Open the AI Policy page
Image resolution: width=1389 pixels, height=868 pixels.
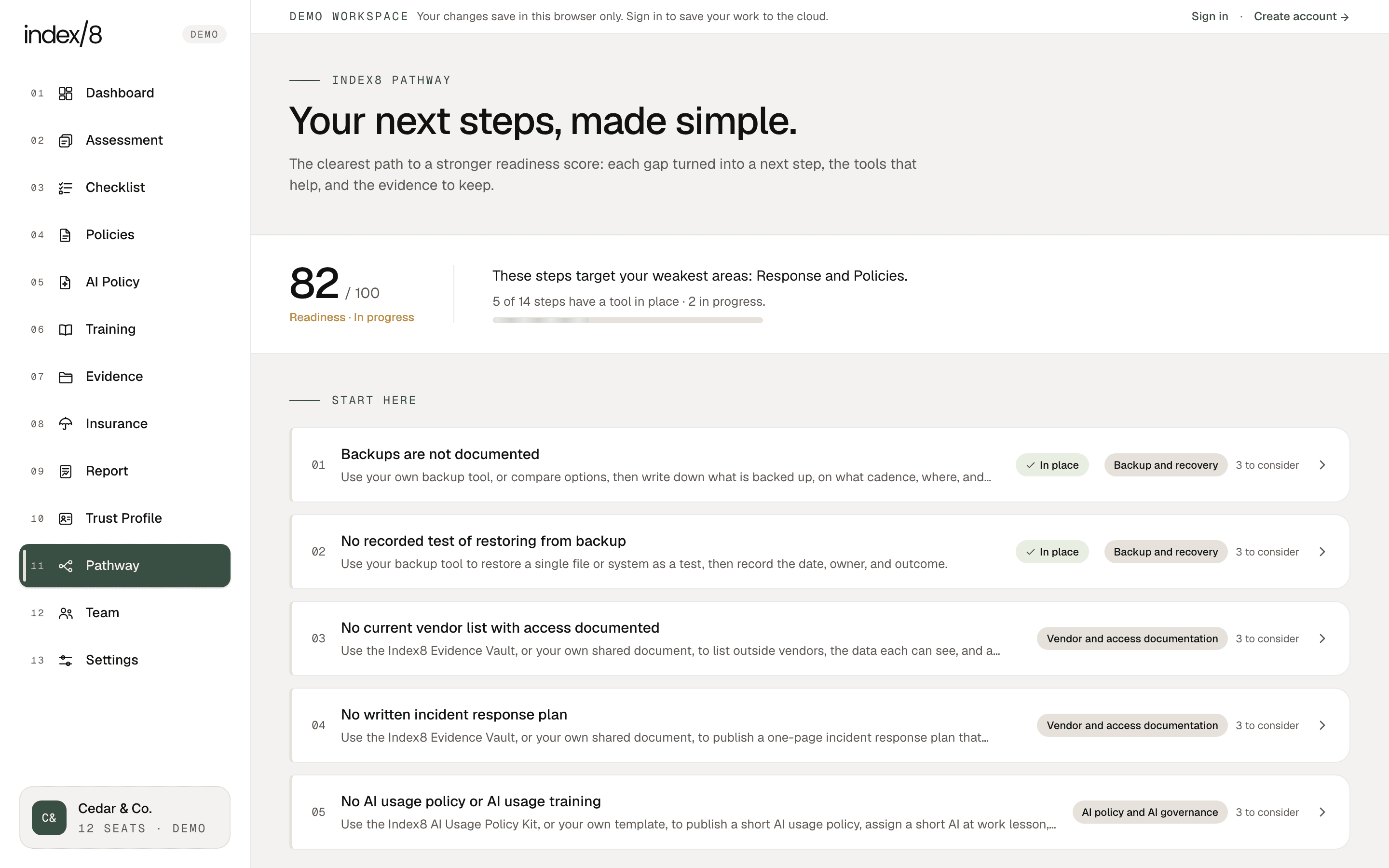[x=124, y=283]
